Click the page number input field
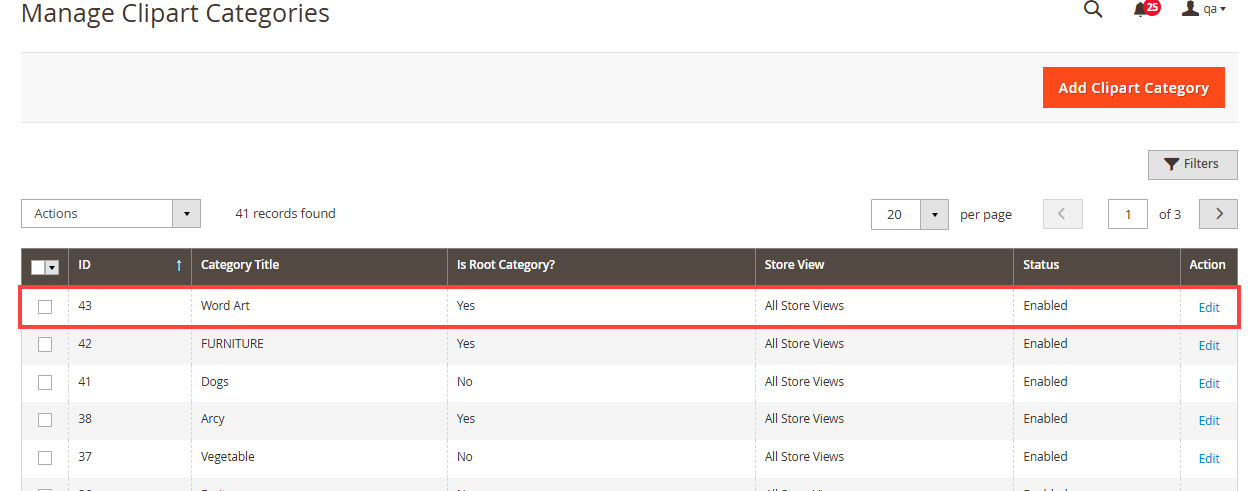The image size is (1260, 491). 1128,214
